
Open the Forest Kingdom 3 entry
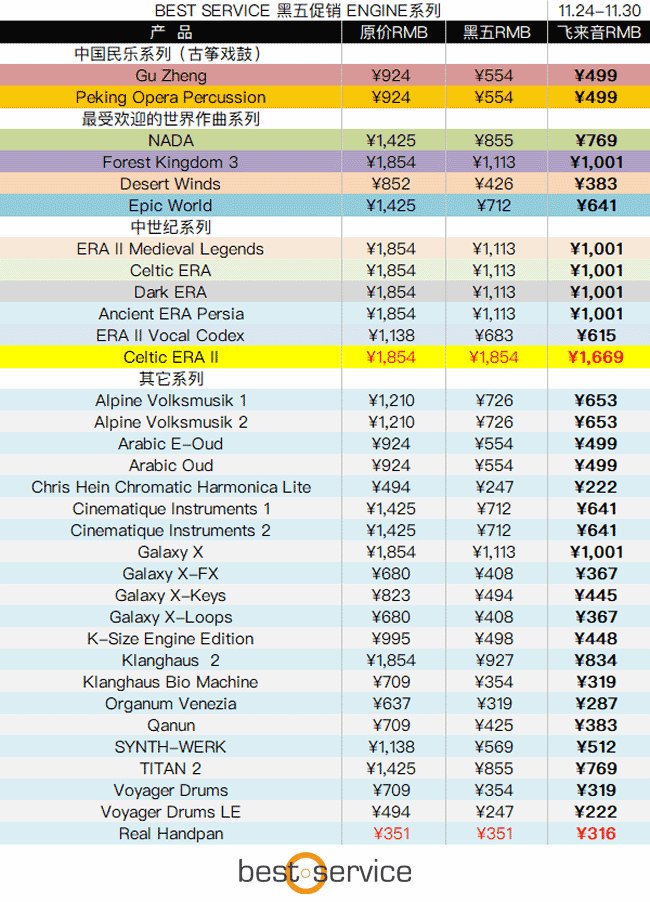(171, 163)
